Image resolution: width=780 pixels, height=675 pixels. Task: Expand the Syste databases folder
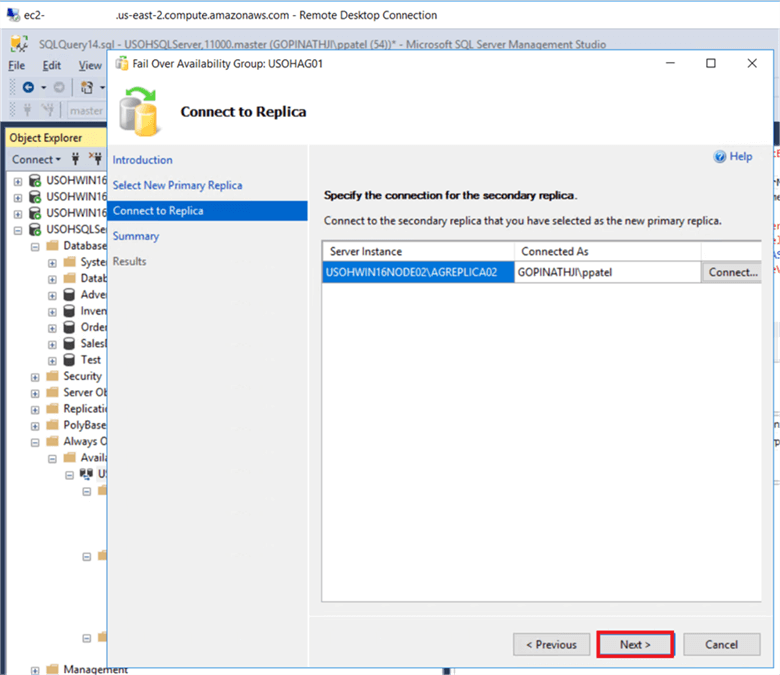click(52, 263)
